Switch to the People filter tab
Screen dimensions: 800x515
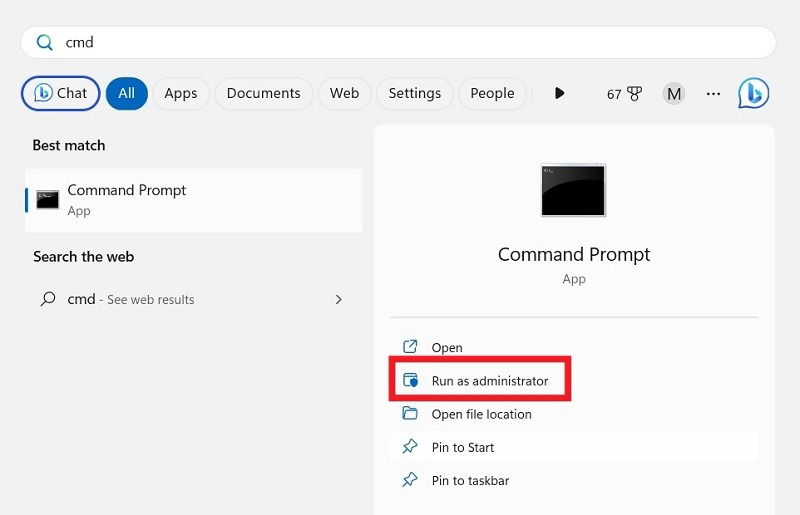point(492,93)
